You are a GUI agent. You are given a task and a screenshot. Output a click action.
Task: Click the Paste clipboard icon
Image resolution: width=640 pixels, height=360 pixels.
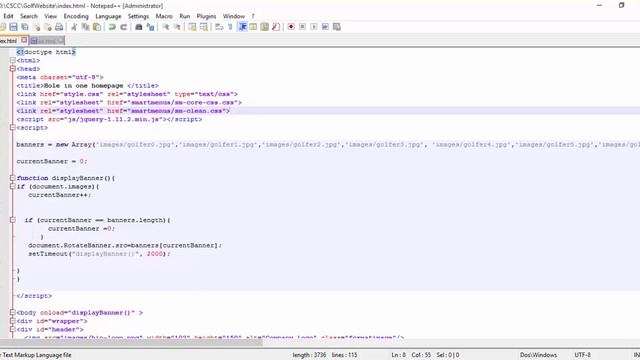[97, 27]
